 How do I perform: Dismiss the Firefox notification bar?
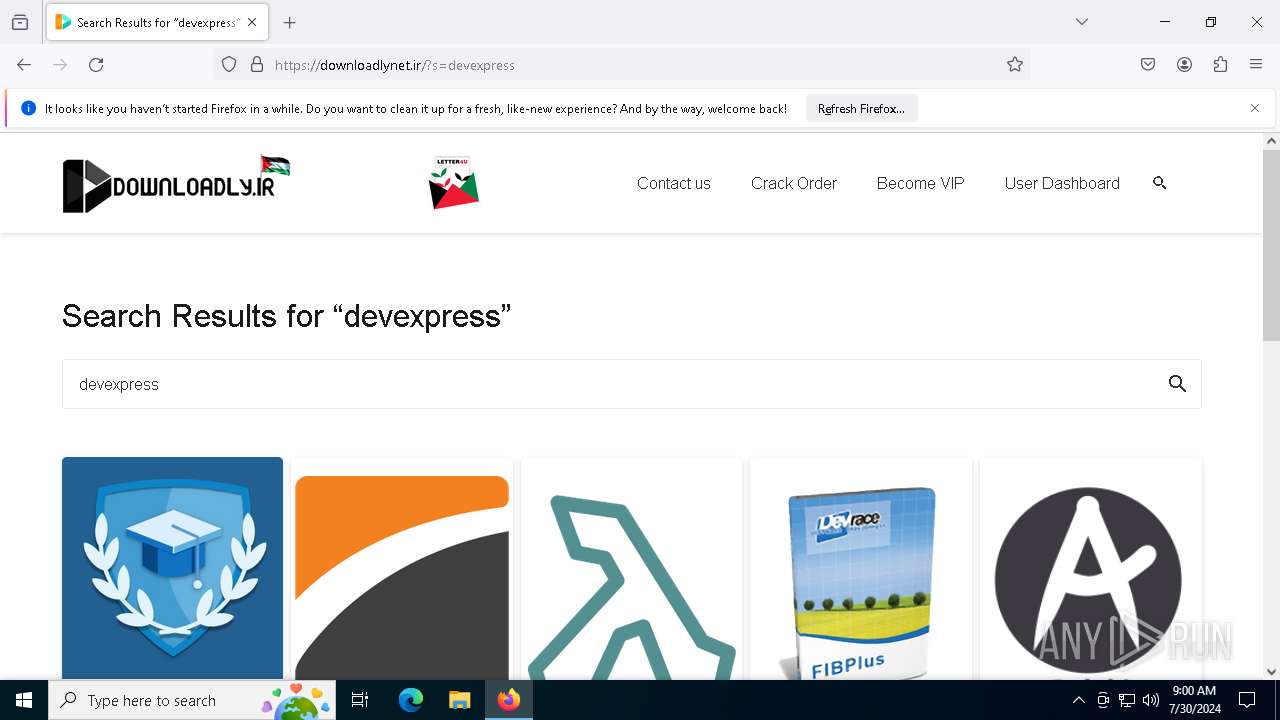point(1255,108)
